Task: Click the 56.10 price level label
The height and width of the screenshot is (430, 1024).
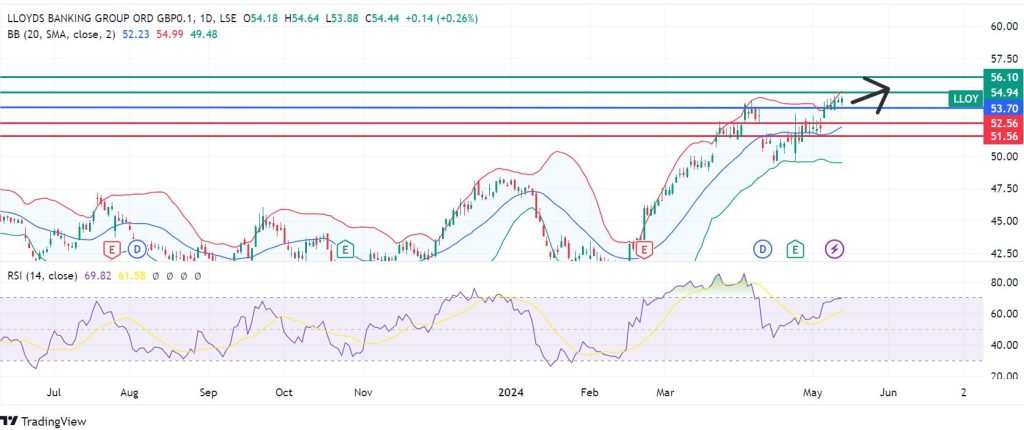Action: tap(1003, 77)
